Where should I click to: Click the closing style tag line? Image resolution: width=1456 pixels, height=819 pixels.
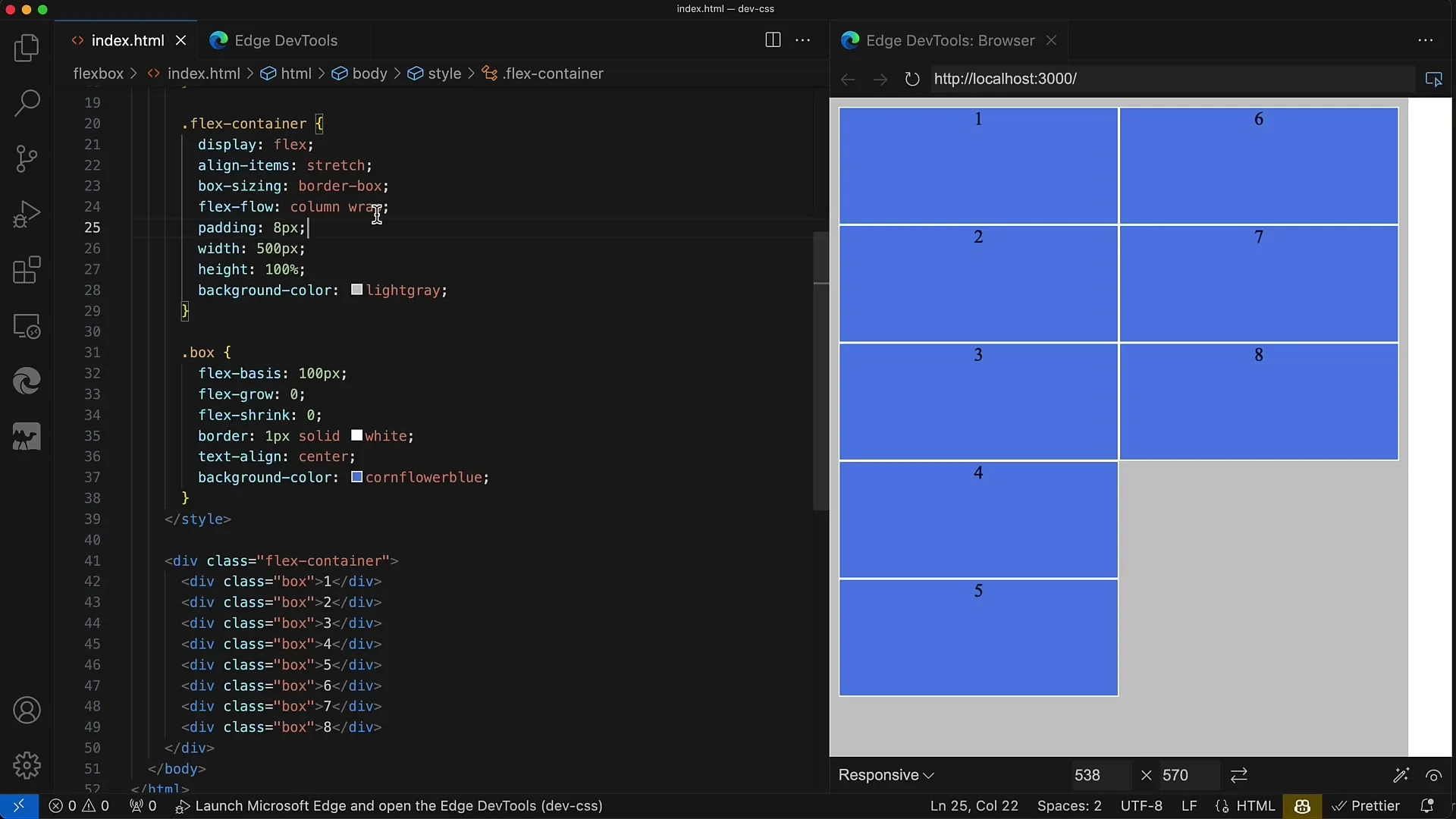[197, 519]
